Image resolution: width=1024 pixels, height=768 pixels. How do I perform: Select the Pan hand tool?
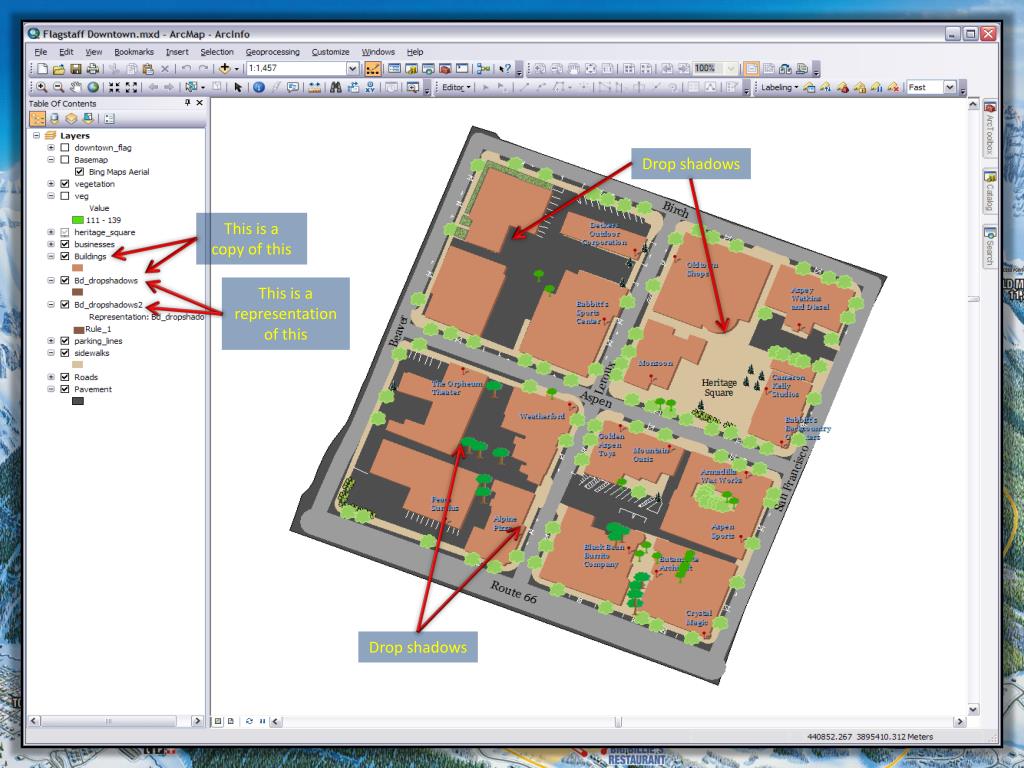pyautogui.click(x=76, y=88)
